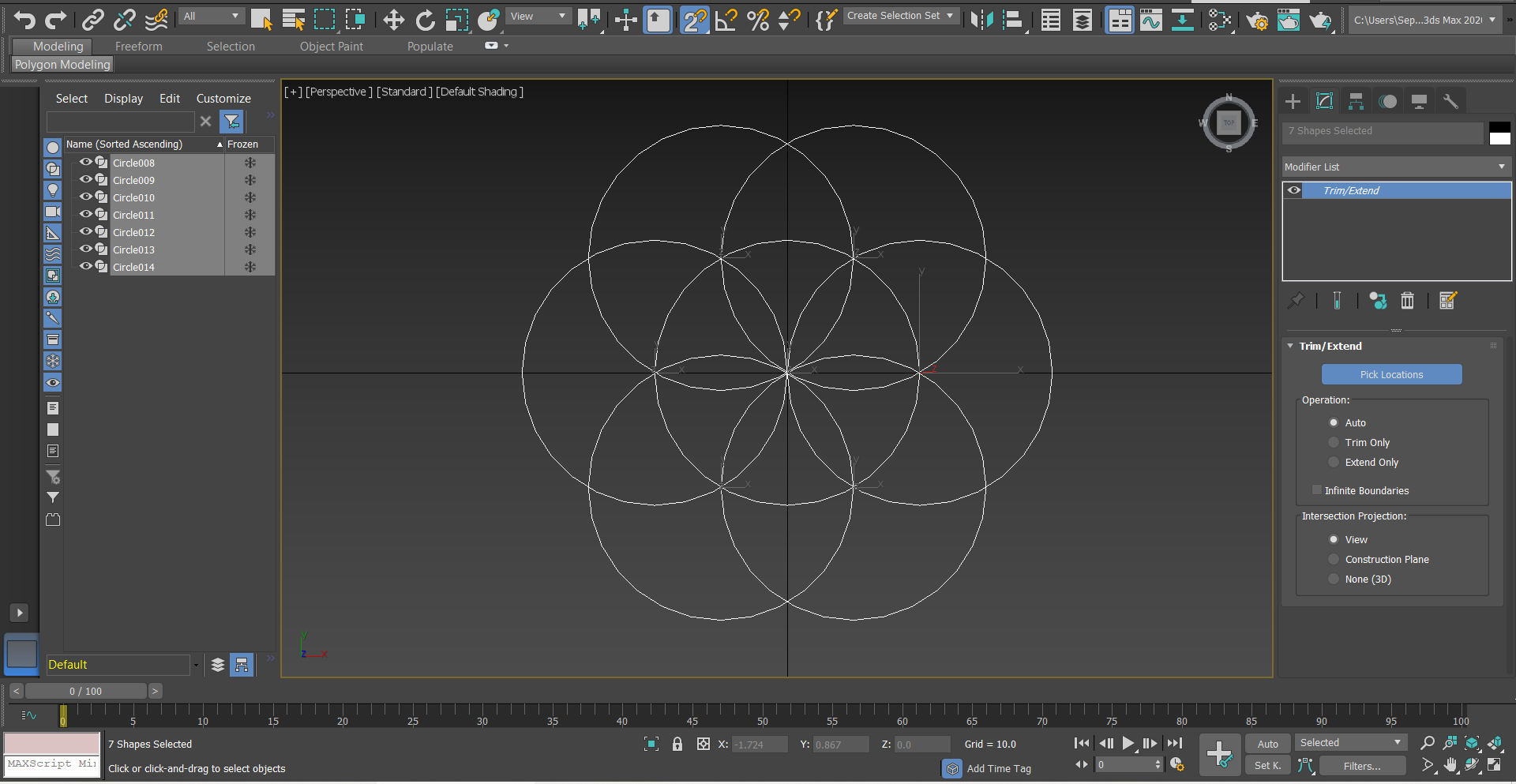This screenshot has width=1516, height=784.
Task: Open the Create Selection Set combo box
Action: [x=900, y=15]
